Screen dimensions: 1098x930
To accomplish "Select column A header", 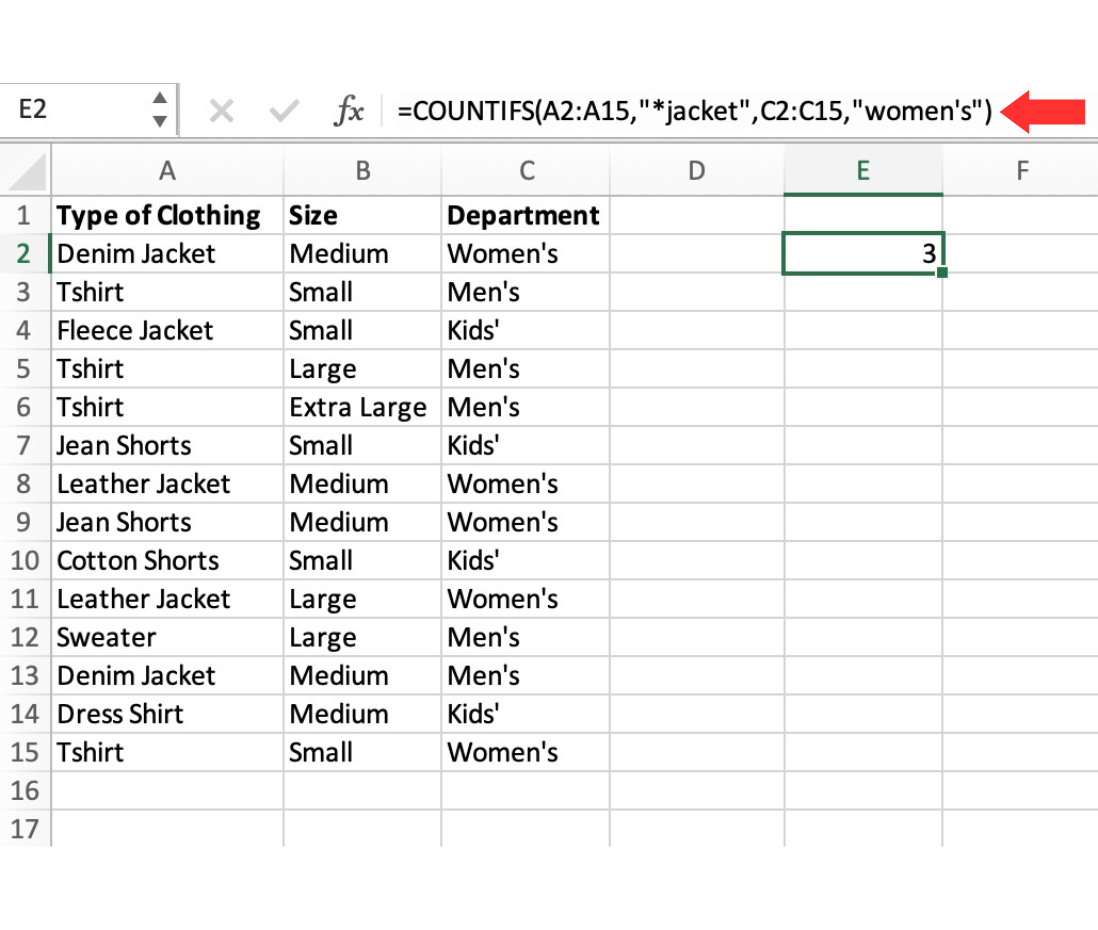I will (167, 171).
